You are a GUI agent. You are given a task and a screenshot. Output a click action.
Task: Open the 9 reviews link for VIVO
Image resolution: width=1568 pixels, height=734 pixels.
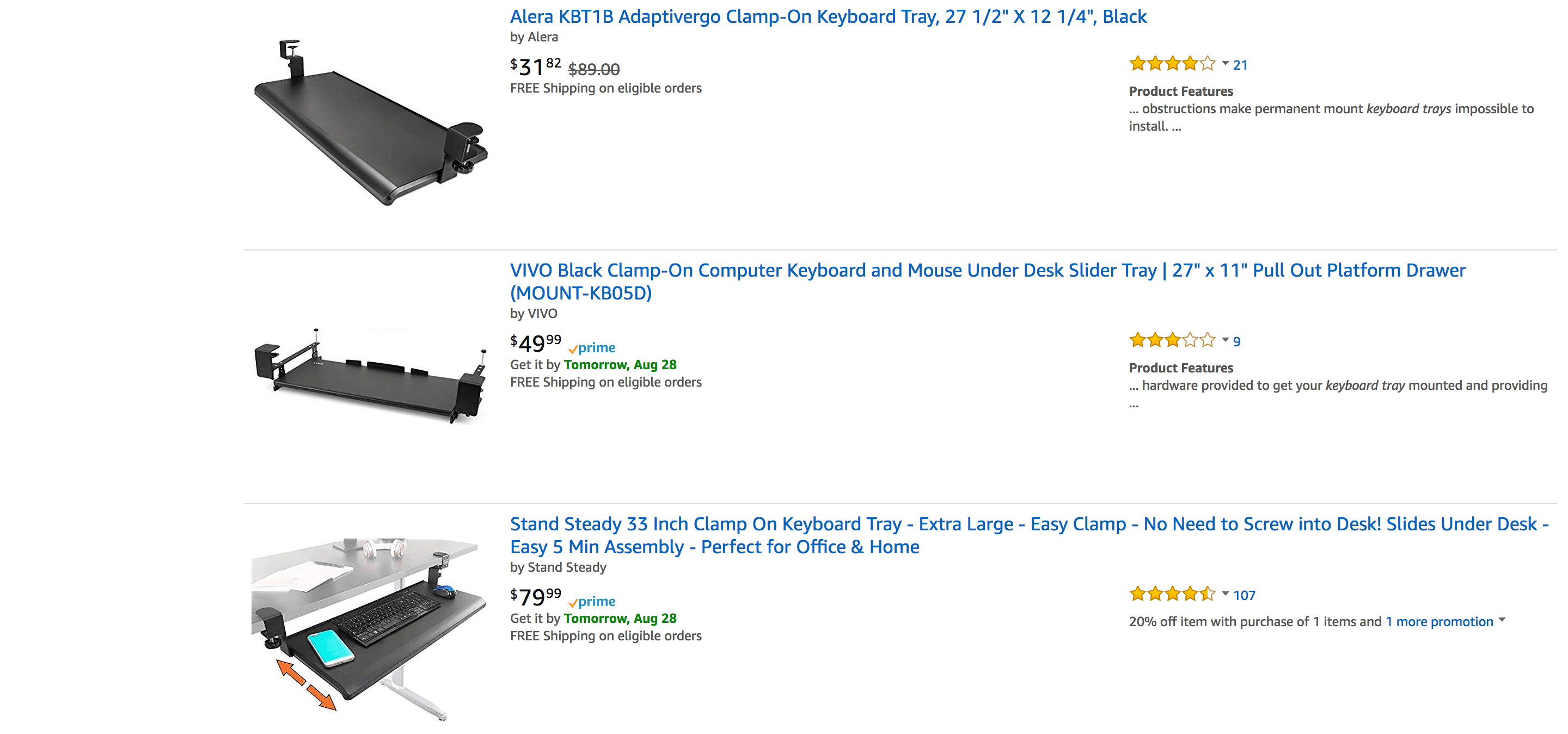tap(1236, 342)
